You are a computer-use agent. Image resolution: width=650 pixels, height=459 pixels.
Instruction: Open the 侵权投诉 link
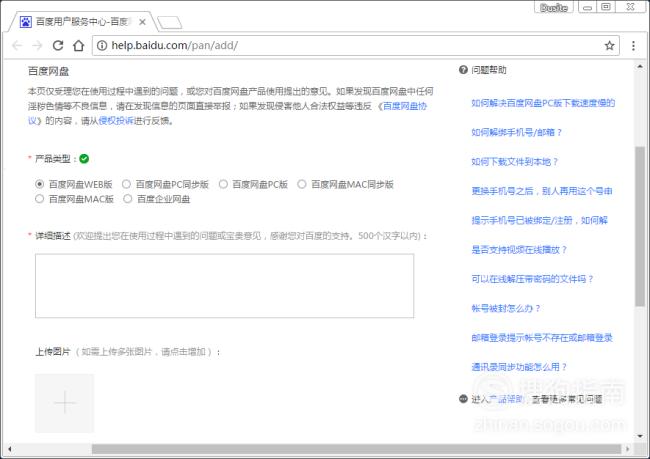pyautogui.click(x=116, y=121)
